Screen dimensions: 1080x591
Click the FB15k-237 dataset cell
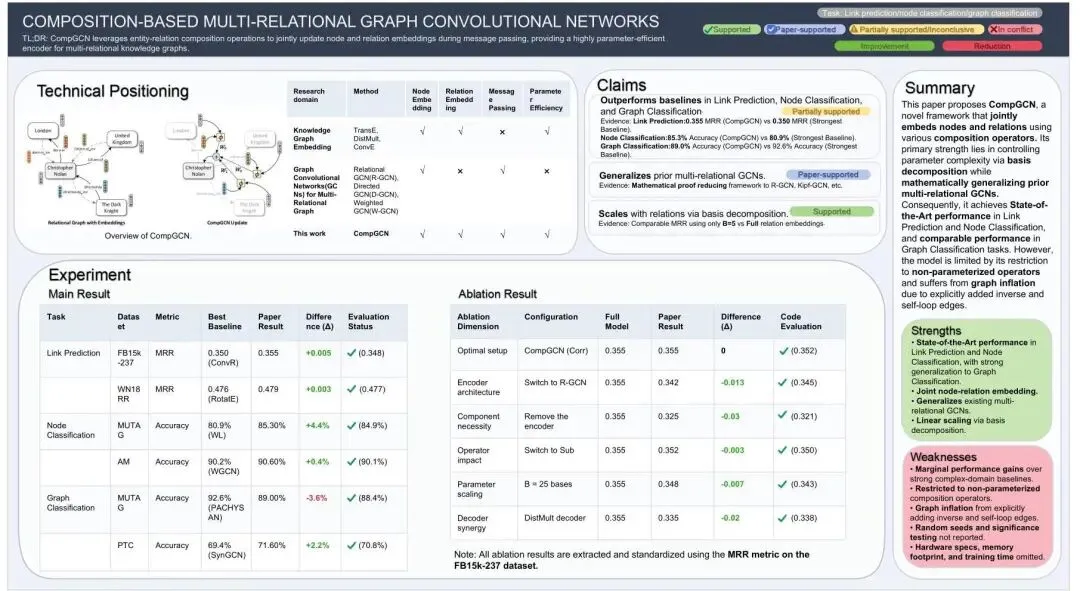click(x=129, y=357)
